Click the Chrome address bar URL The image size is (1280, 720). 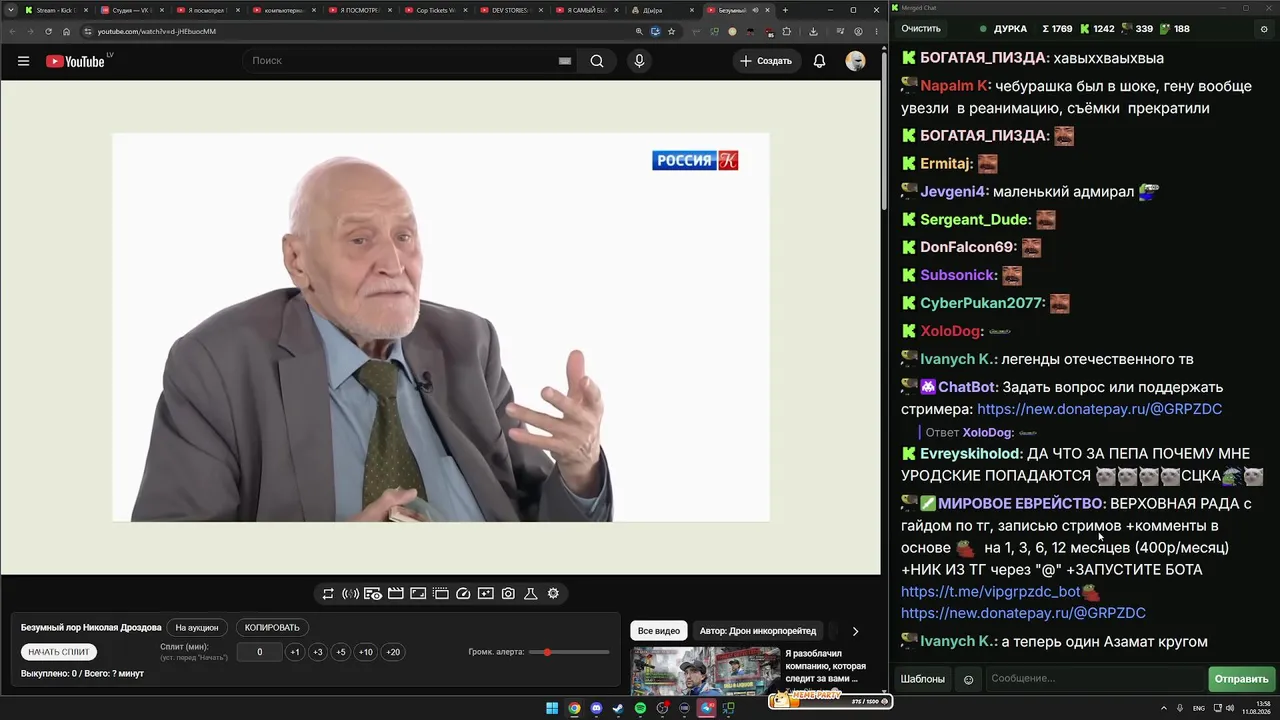(x=157, y=31)
